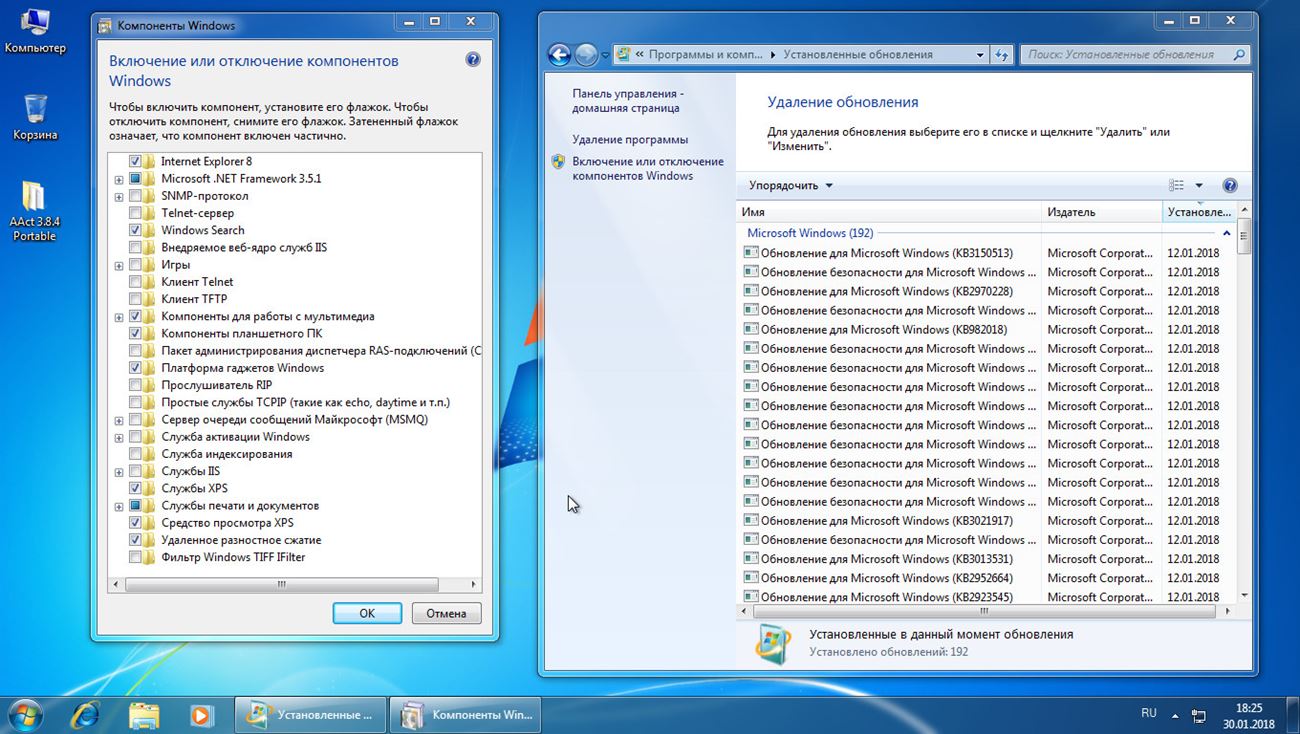Open help in the updates window toolbar

click(1230, 185)
